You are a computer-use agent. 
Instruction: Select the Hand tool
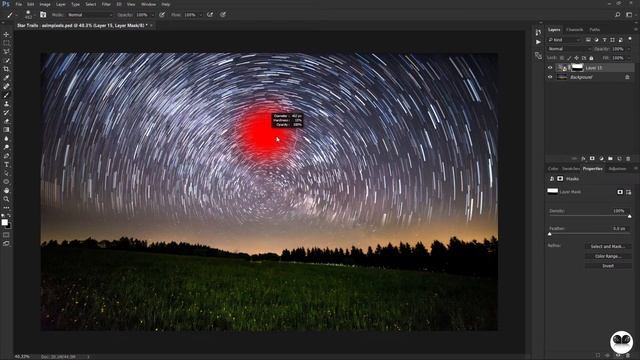6,191
